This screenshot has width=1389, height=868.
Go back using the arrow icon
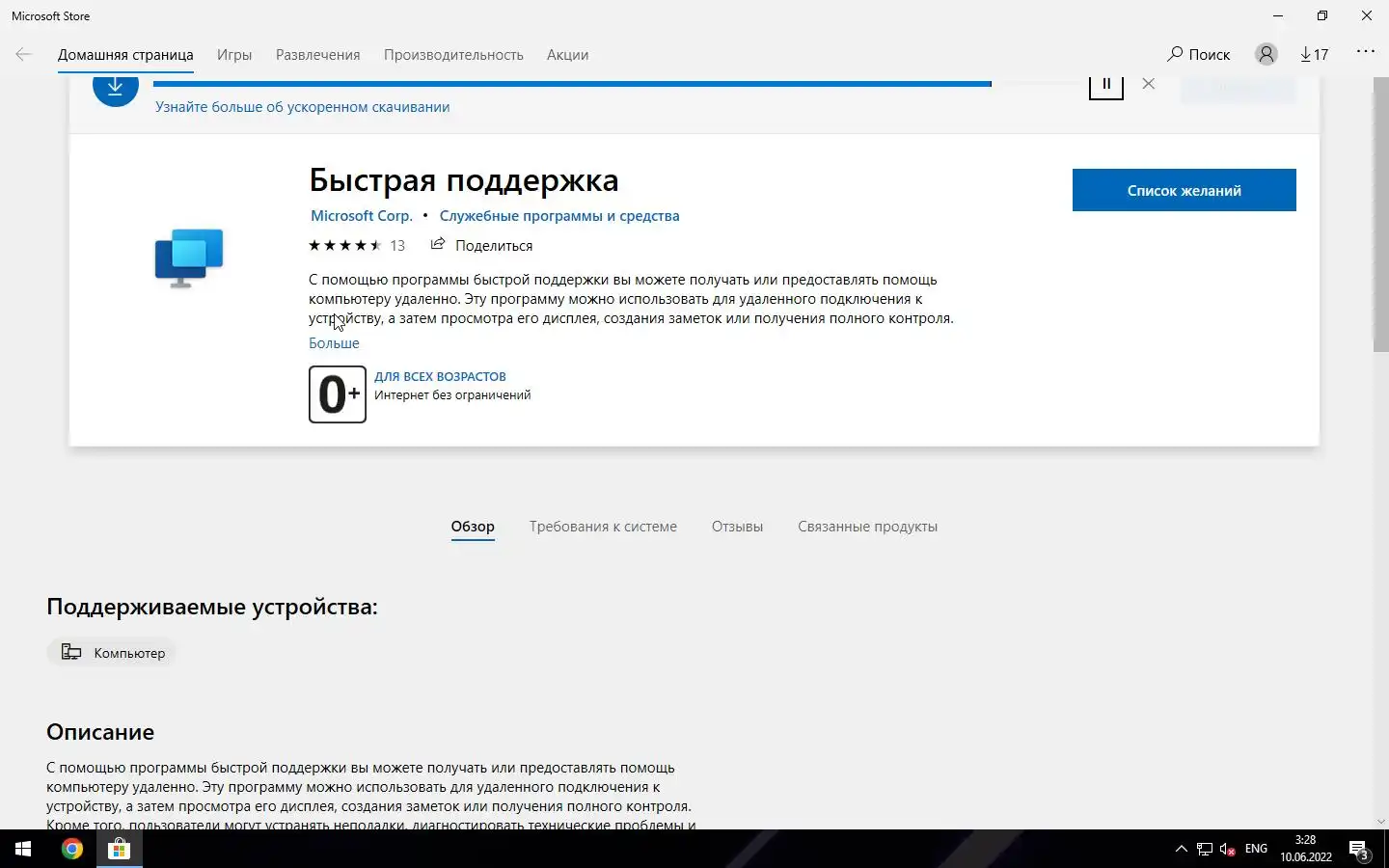(x=24, y=55)
